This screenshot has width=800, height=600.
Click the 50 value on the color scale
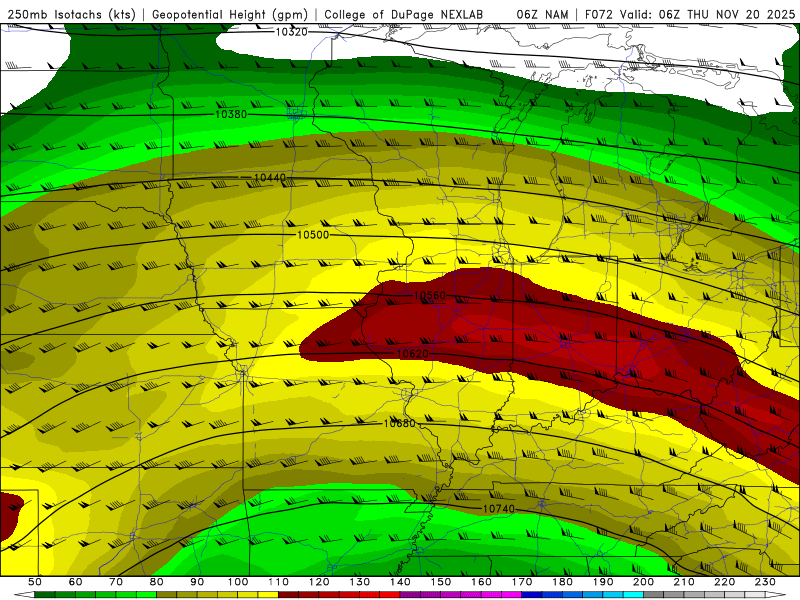pos(35,582)
